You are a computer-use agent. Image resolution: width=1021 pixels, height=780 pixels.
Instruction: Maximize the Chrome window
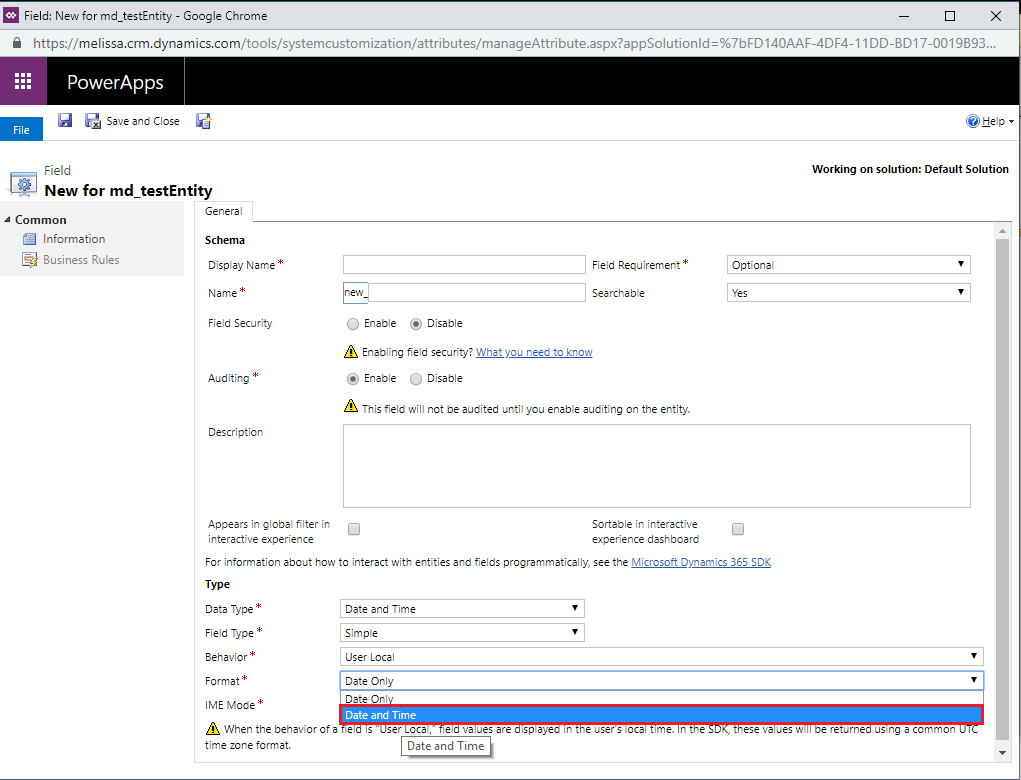(950, 16)
